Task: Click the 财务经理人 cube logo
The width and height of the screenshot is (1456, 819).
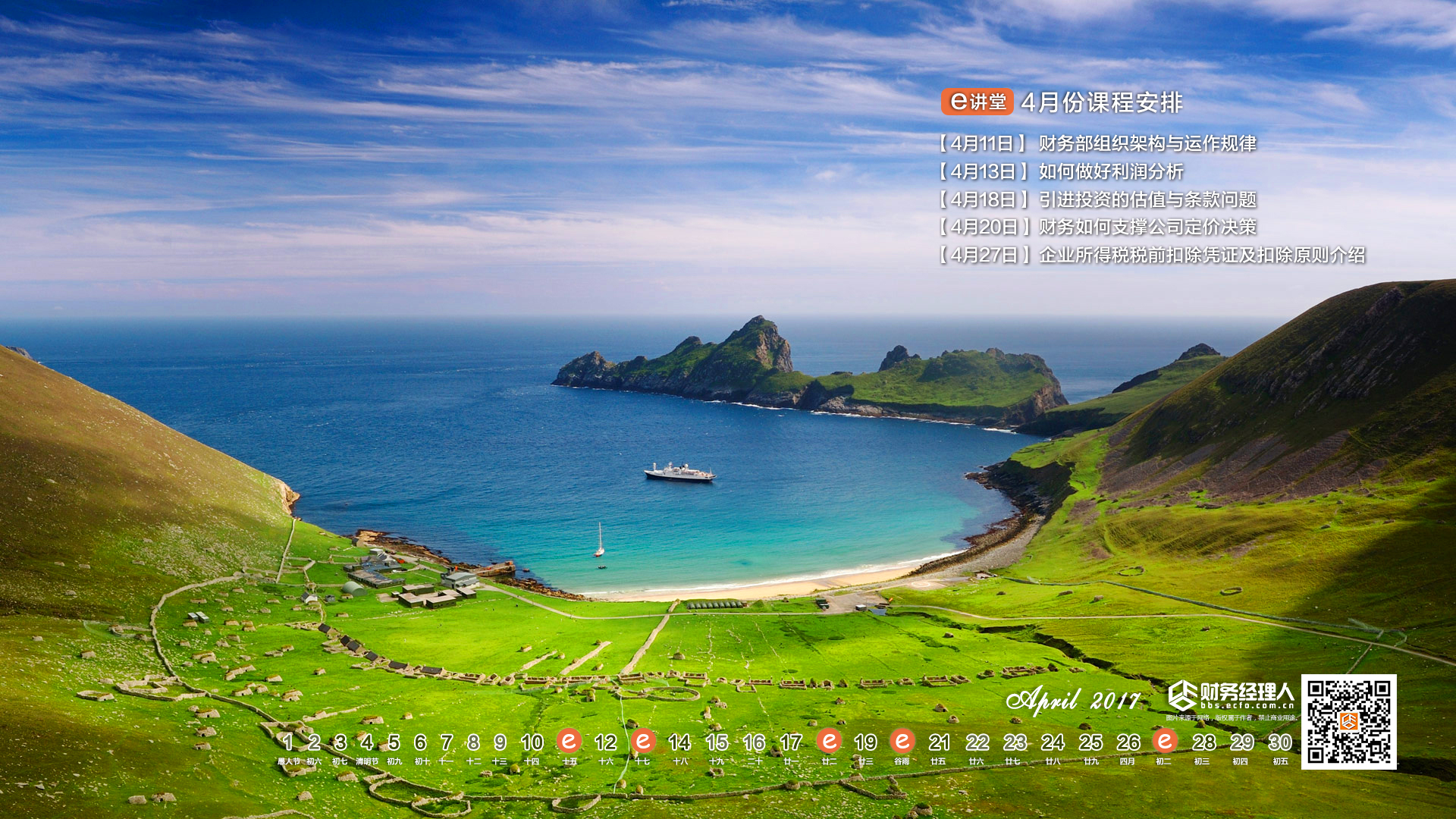Action: click(1181, 695)
